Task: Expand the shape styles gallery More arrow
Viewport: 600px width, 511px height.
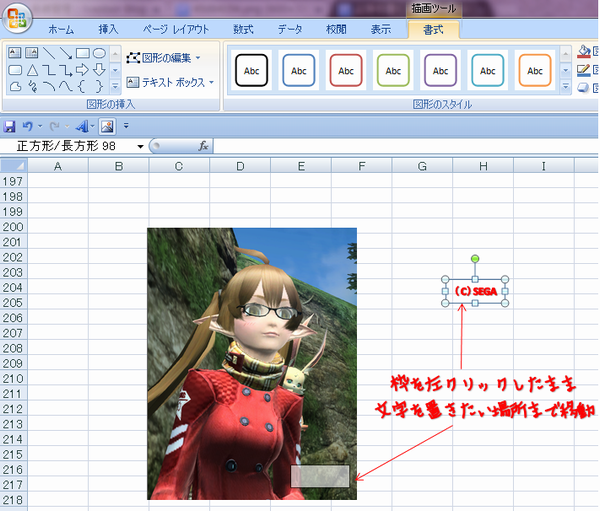Action: coord(565,87)
